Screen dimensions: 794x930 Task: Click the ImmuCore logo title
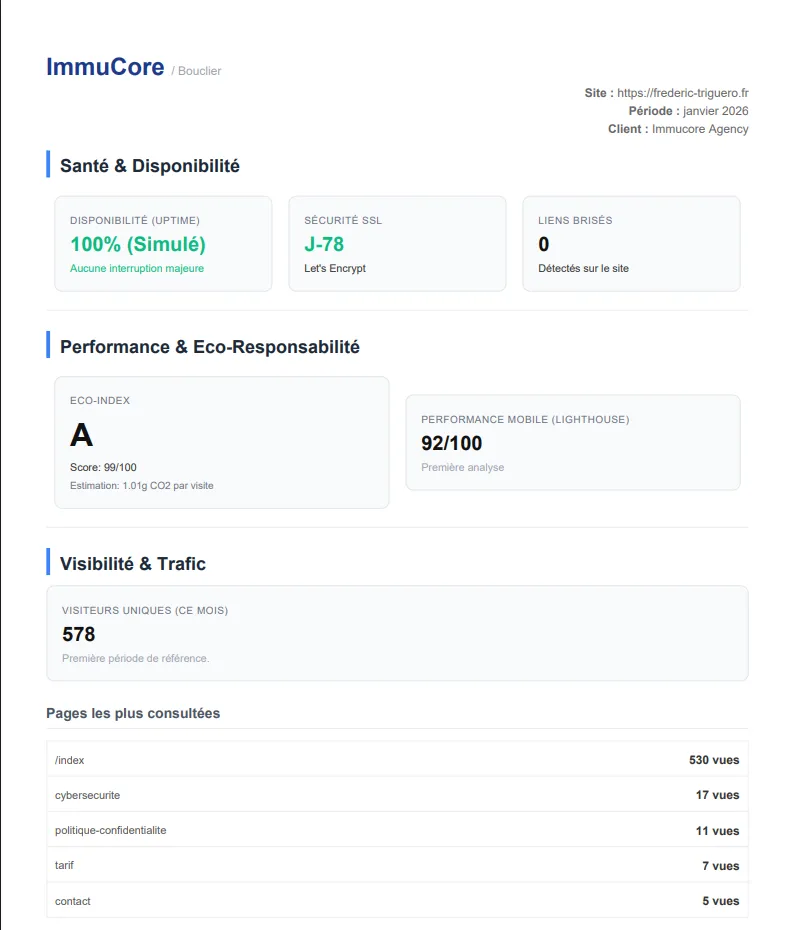pyautogui.click(x=105, y=67)
